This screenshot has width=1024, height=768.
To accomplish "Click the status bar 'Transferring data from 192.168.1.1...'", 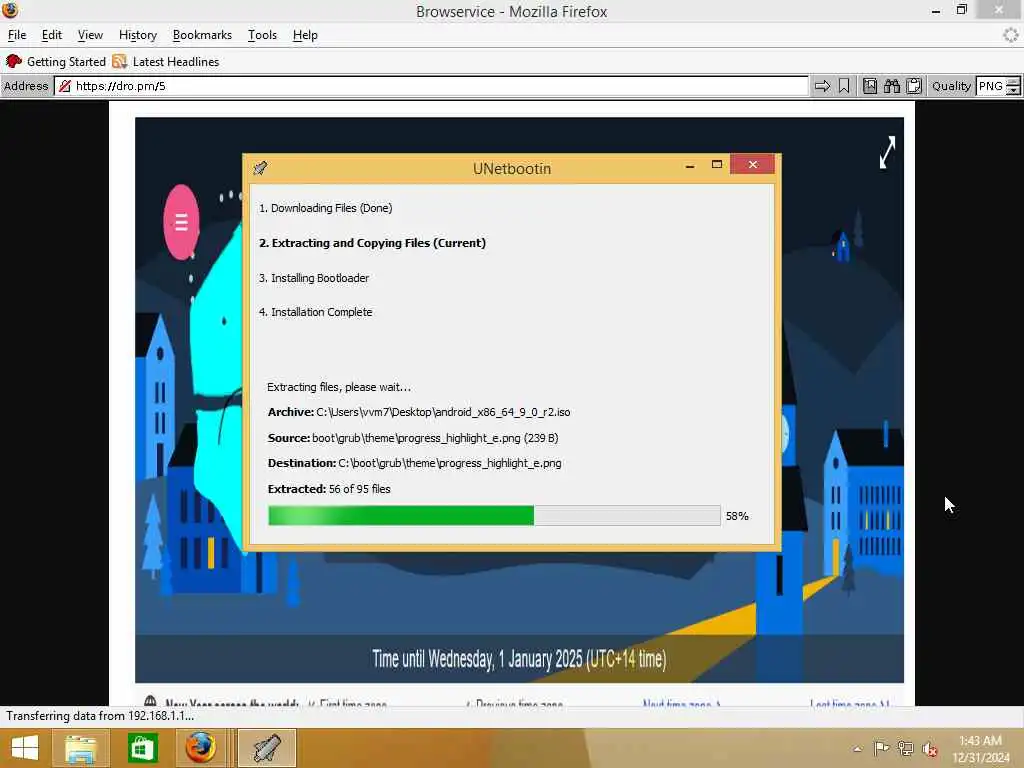I will tap(100, 716).
